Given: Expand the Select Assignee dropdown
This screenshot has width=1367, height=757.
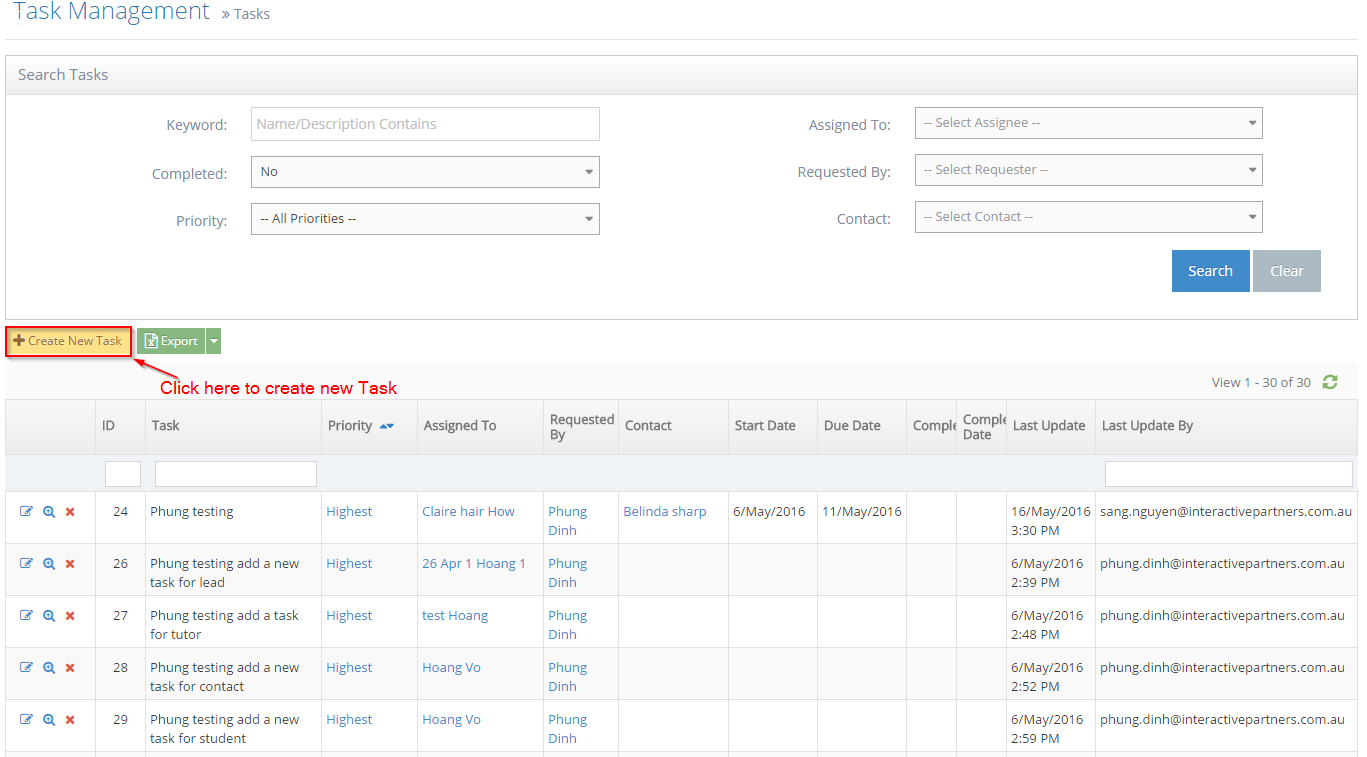Looking at the screenshot, I should pos(1088,122).
